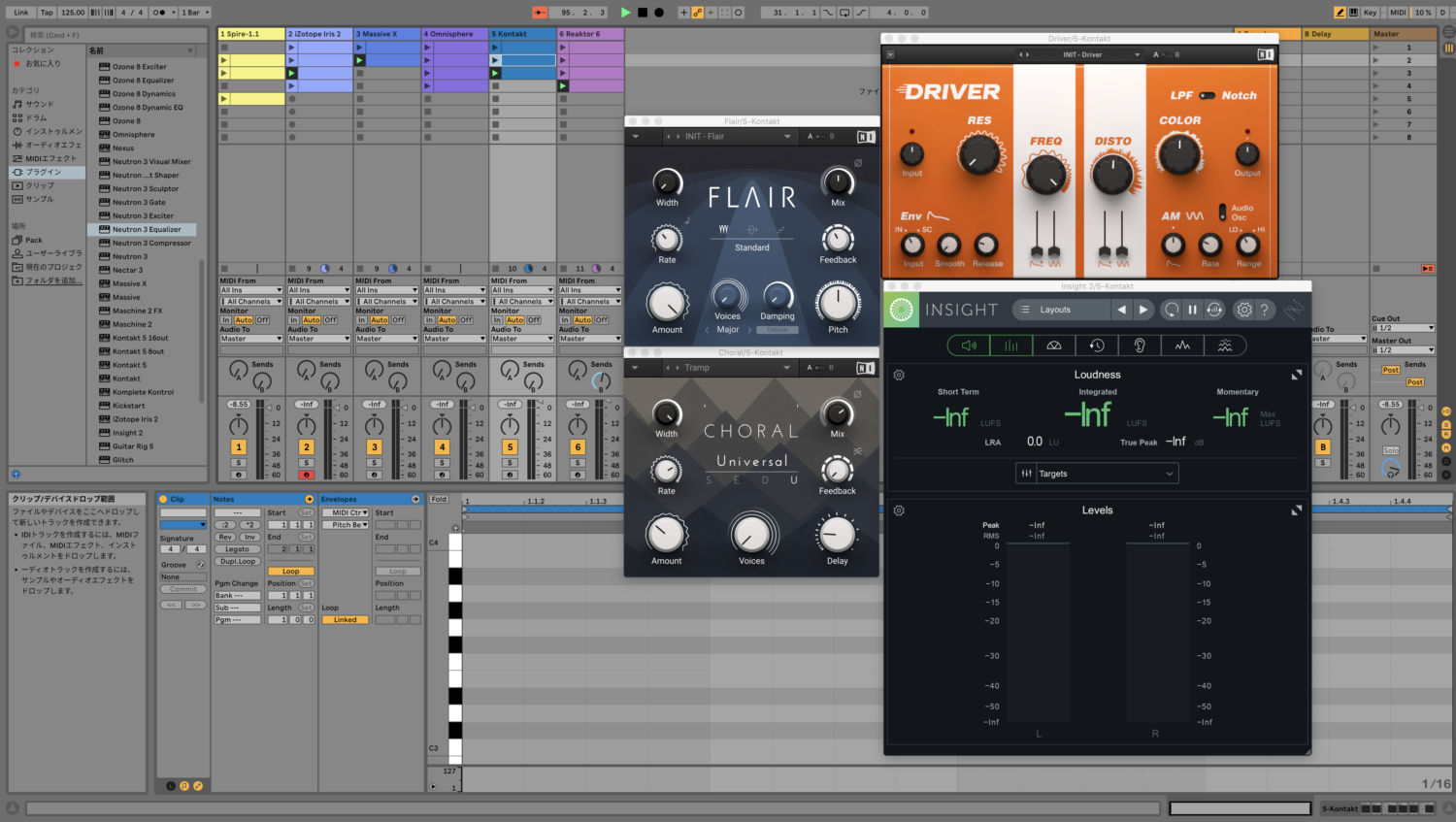Click Choral Voices knob
1456x822 pixels.
751,534
